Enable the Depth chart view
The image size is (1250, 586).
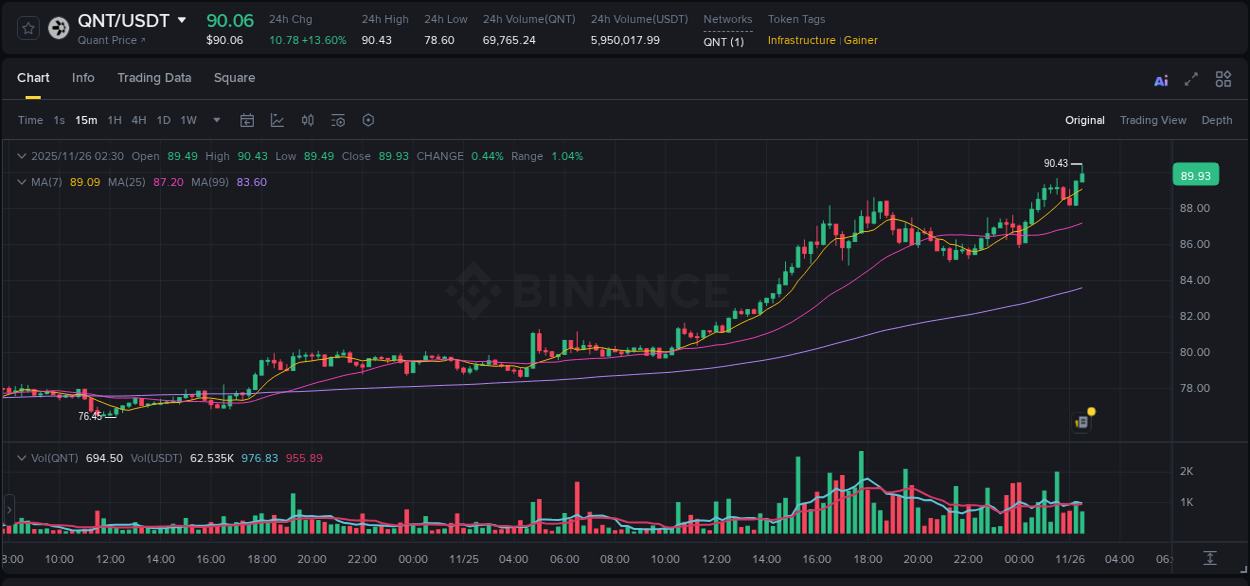click(x=1217, y=120)
